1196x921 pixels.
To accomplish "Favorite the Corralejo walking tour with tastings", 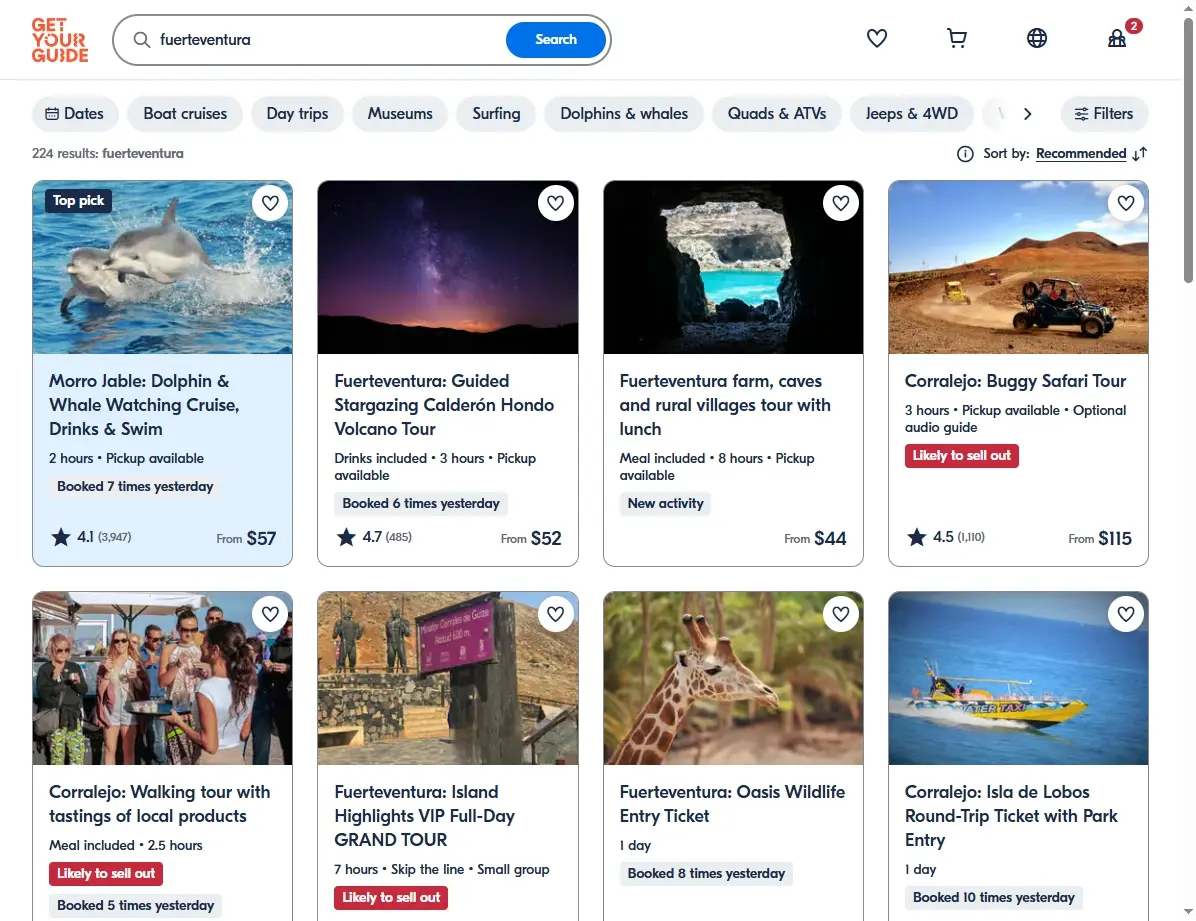I will pos(270,613).
